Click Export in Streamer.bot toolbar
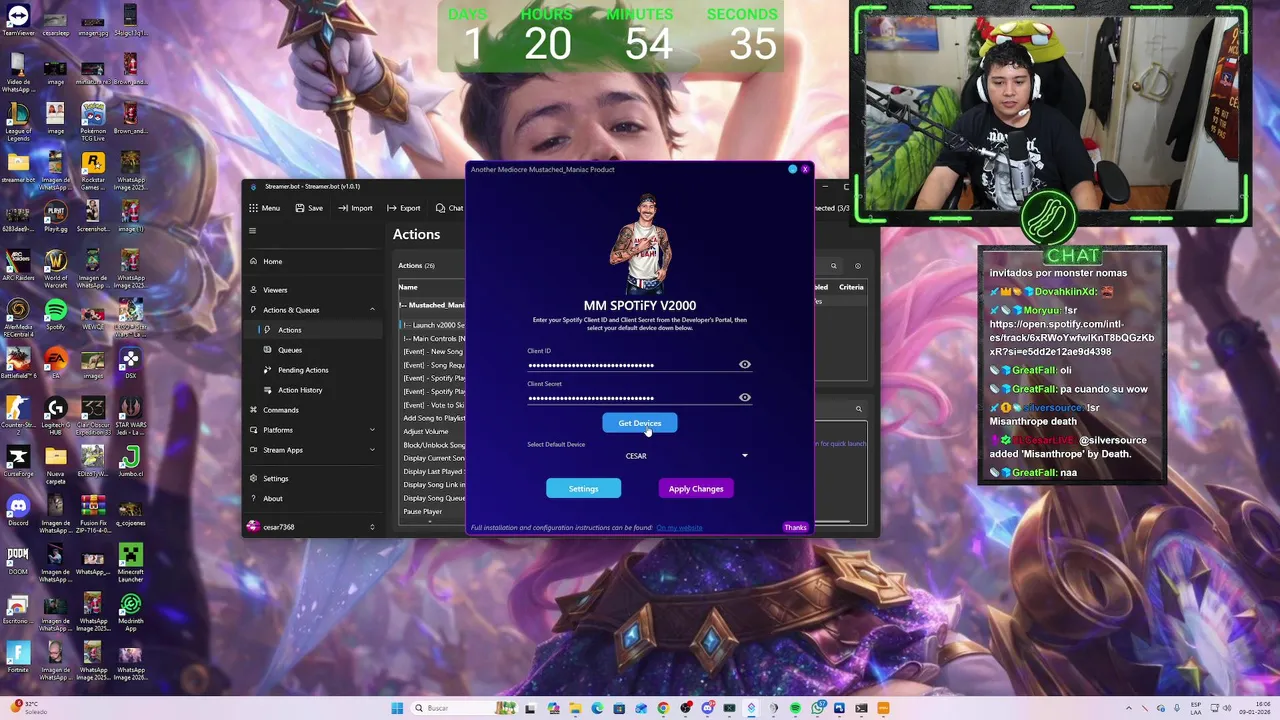This screenshot has height=720, width=1280. coord(404,208)
